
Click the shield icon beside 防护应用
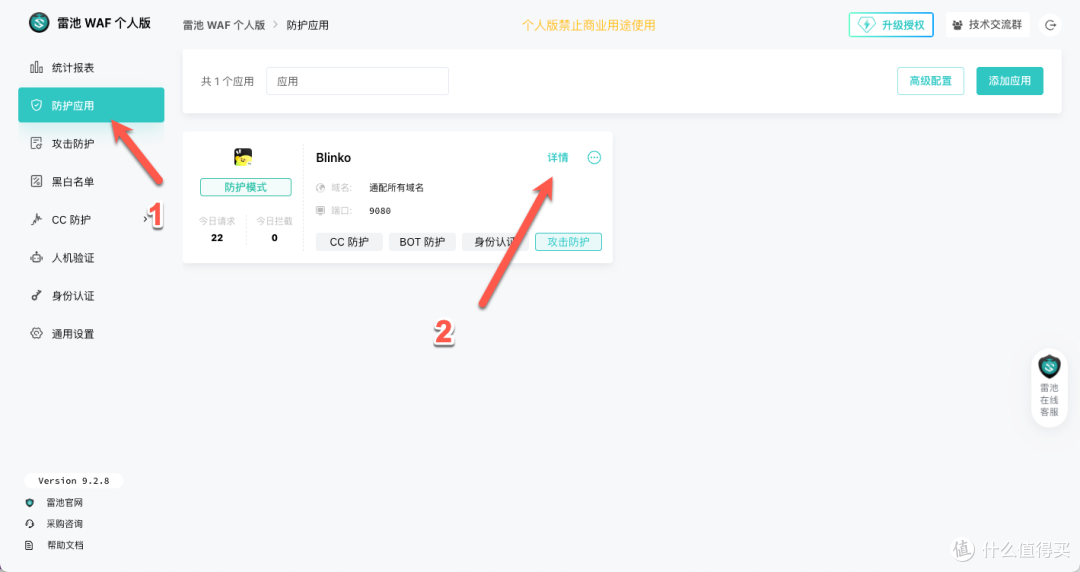[37, 105]
